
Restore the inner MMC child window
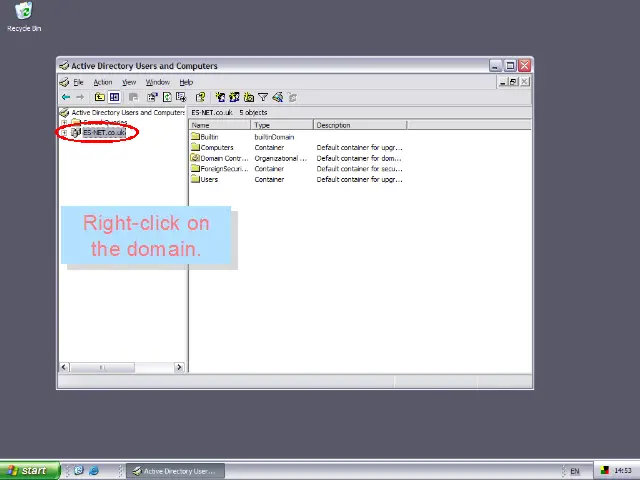point(513,82)
